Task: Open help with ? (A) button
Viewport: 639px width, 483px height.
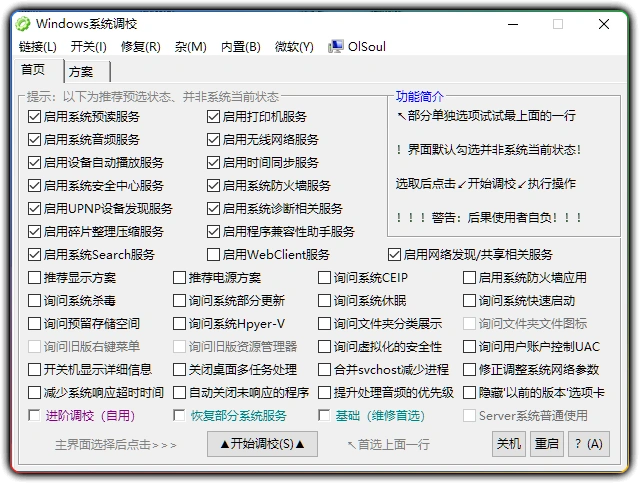Action: coord(589,444)
